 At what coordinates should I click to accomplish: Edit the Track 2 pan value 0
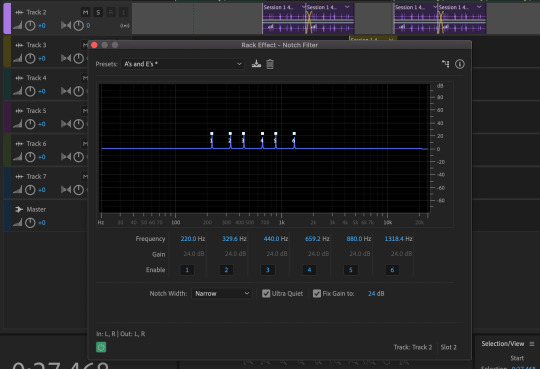pos(88,26)
